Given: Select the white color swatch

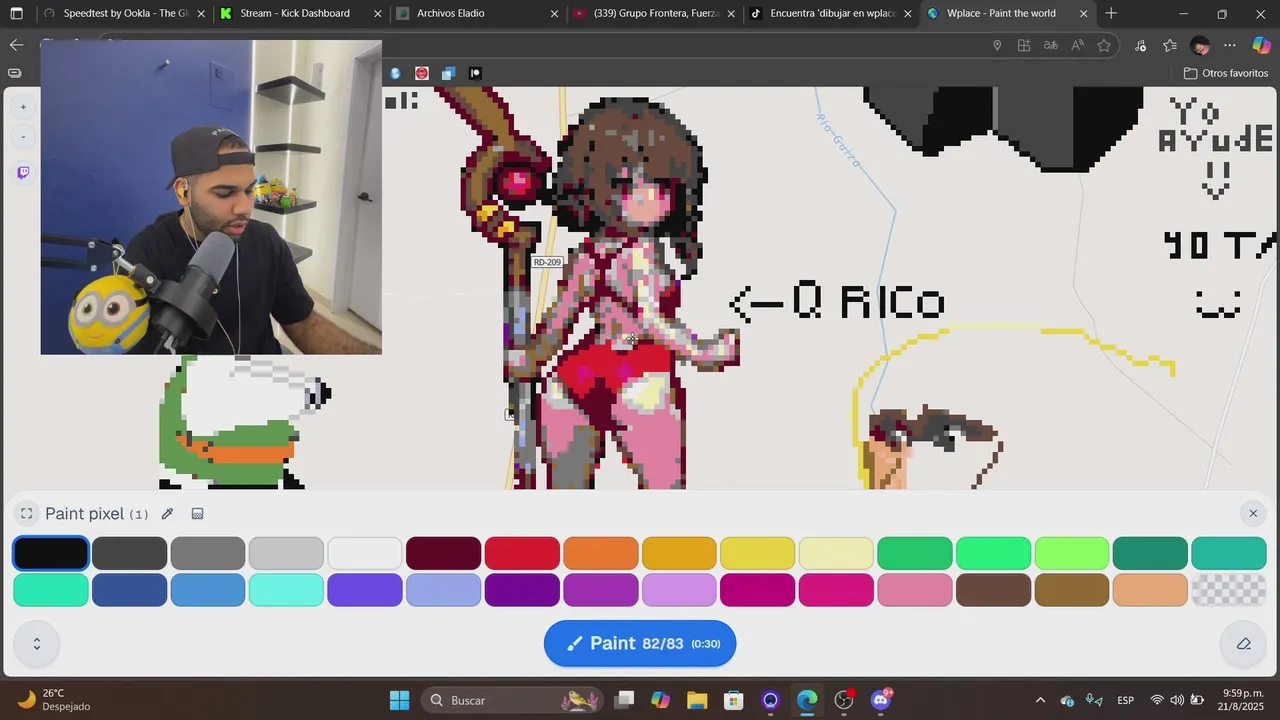Looking at the screenshot, I should [365, 553].
